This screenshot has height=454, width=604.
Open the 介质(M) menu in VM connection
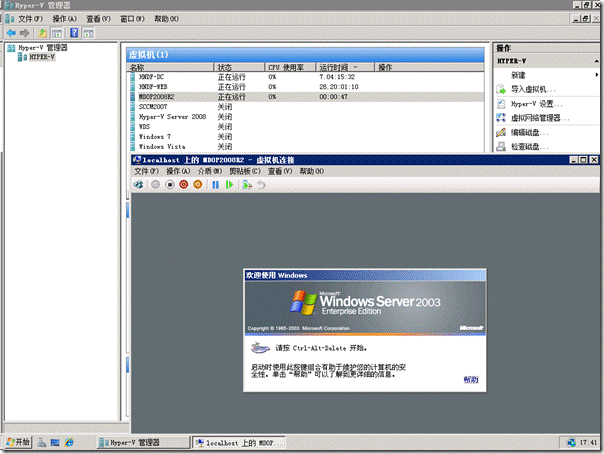coord(210,171)
